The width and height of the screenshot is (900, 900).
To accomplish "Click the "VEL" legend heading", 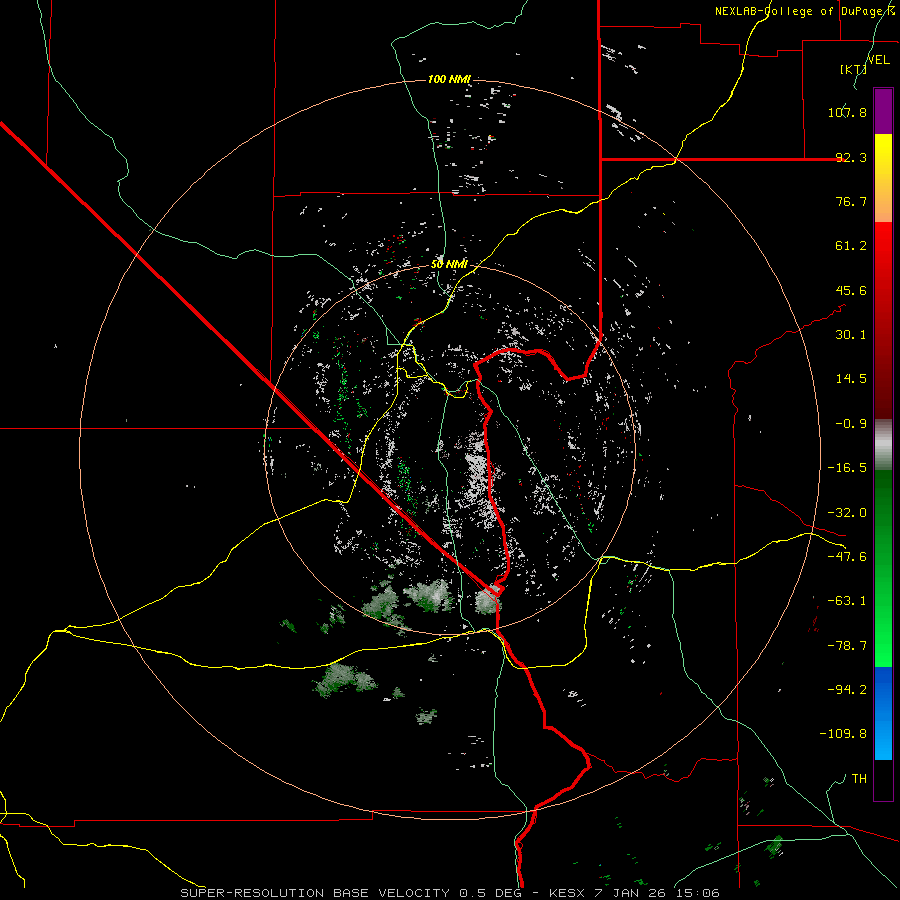I will click(878, 60).
